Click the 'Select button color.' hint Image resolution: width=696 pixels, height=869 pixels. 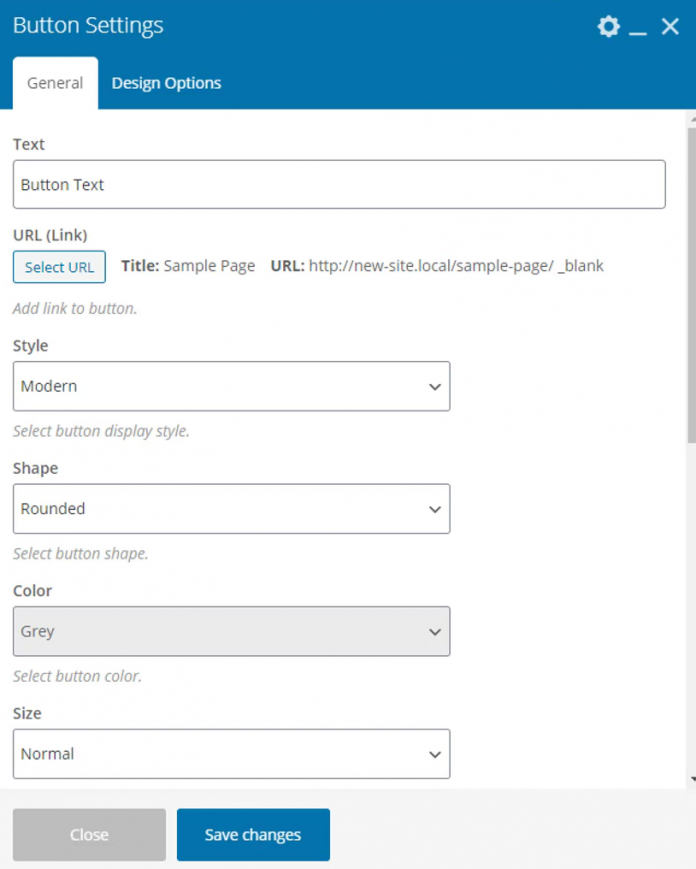click(78, 676)
